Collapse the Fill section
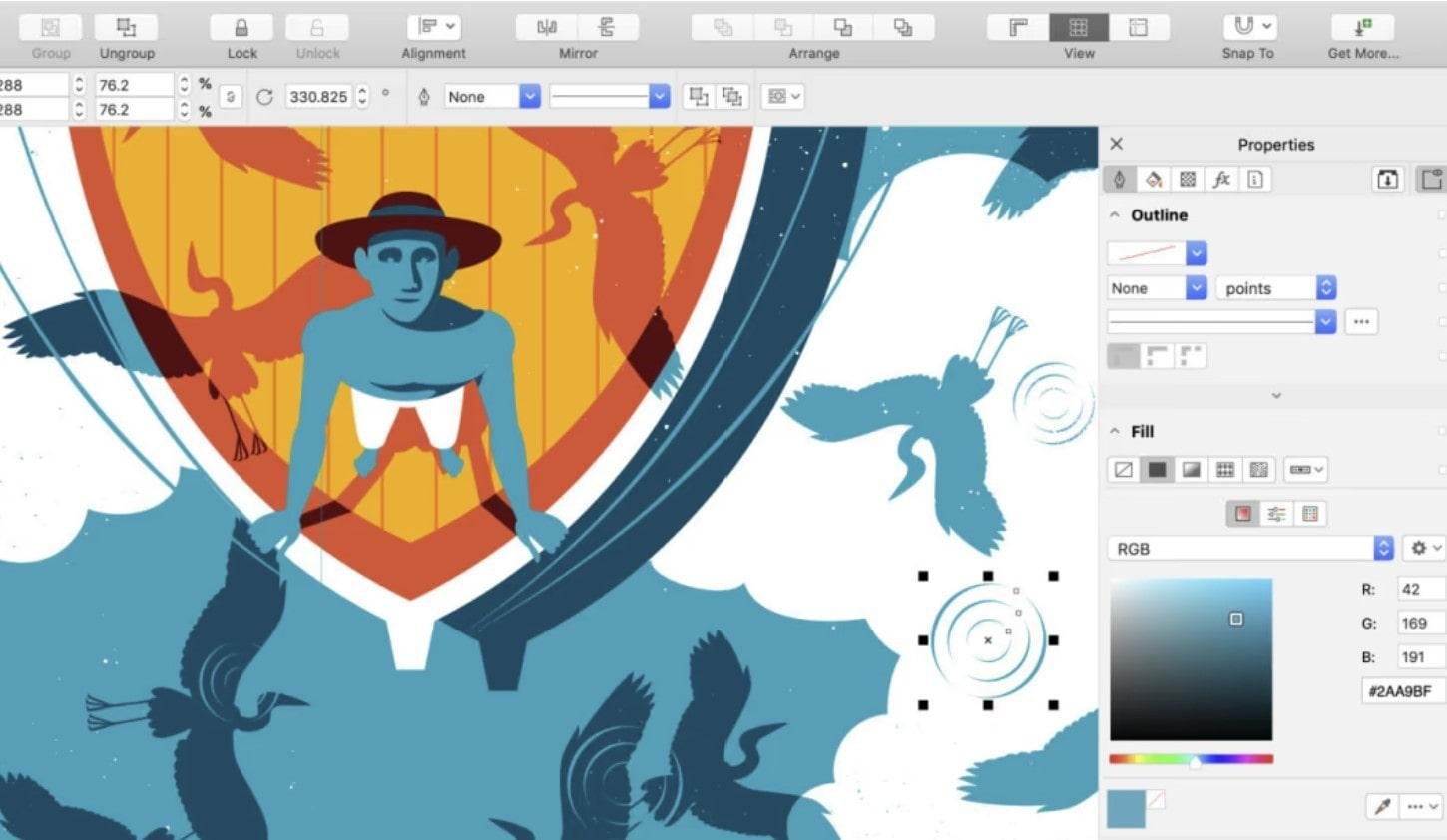The height and width of the screenshot is (840, 1447). (x=1115, y=432)
